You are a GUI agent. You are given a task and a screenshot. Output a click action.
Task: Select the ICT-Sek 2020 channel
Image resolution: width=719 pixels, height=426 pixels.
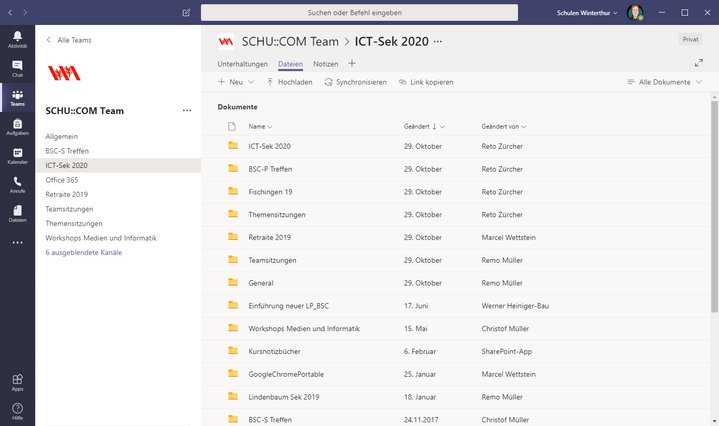(118, 166)
